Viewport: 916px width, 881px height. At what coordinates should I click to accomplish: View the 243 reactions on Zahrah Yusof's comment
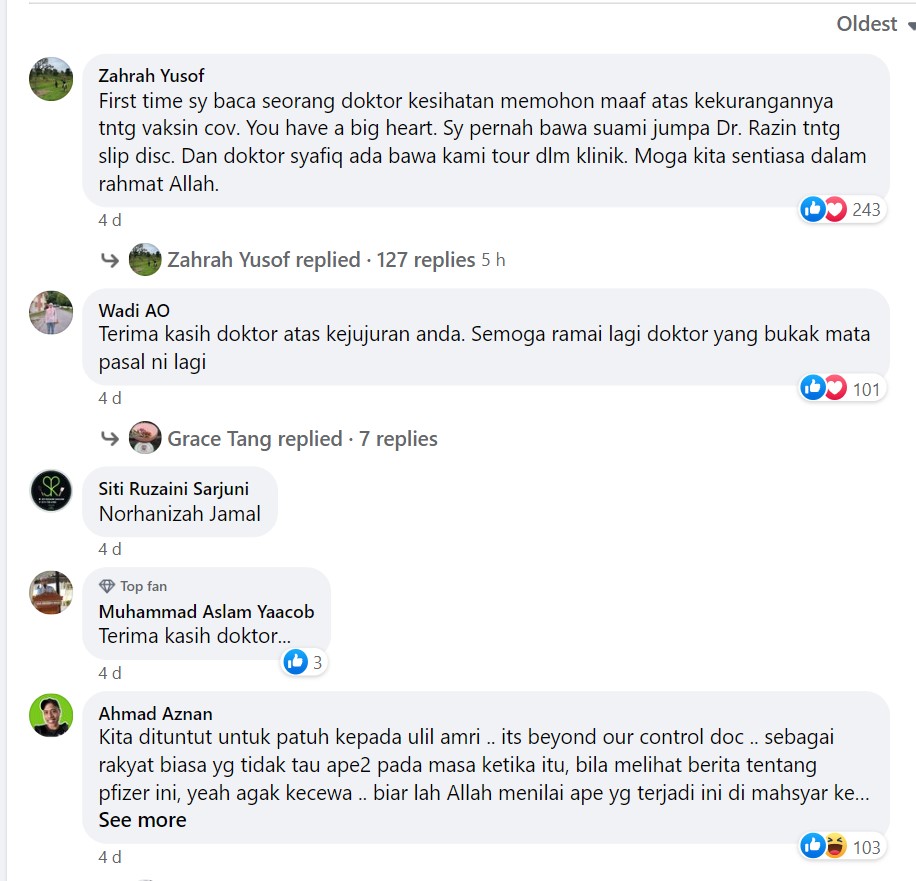[x=842, y=209]
